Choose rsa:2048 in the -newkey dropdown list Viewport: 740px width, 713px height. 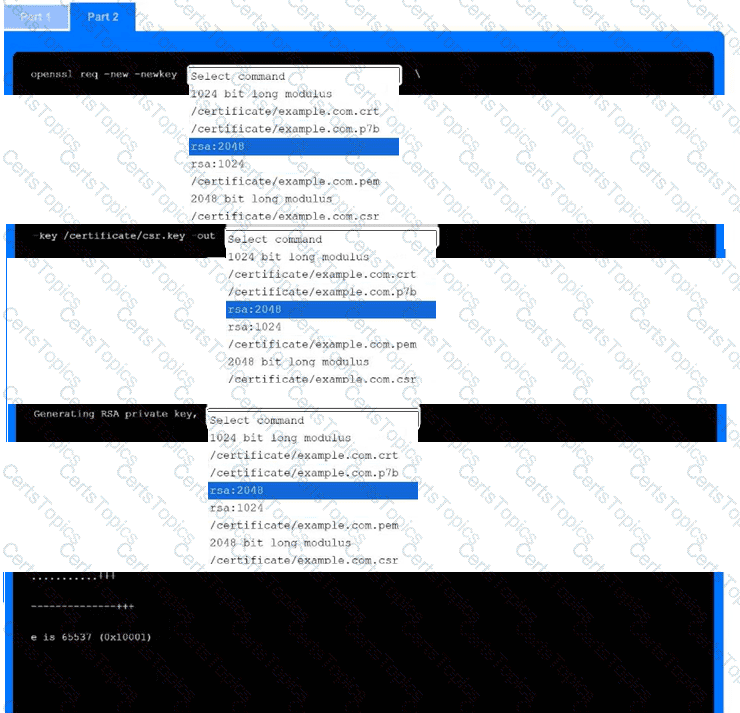coord(294,147)
